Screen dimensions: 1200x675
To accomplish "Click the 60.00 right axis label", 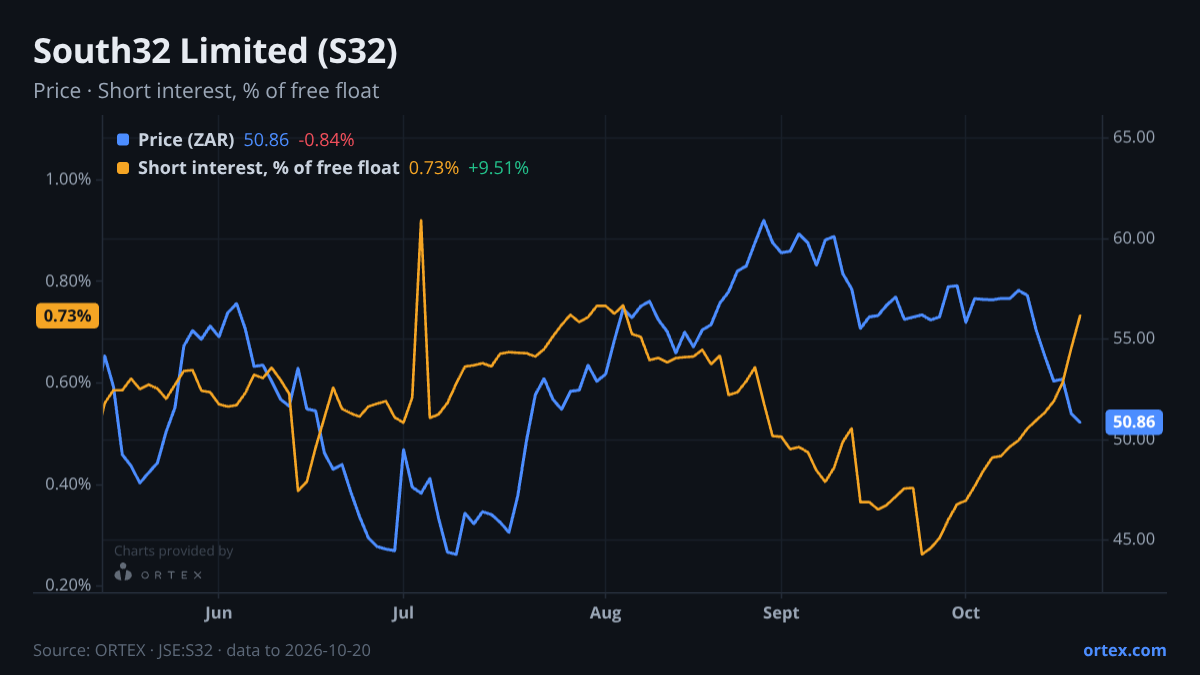I will tap(1134, 238).
